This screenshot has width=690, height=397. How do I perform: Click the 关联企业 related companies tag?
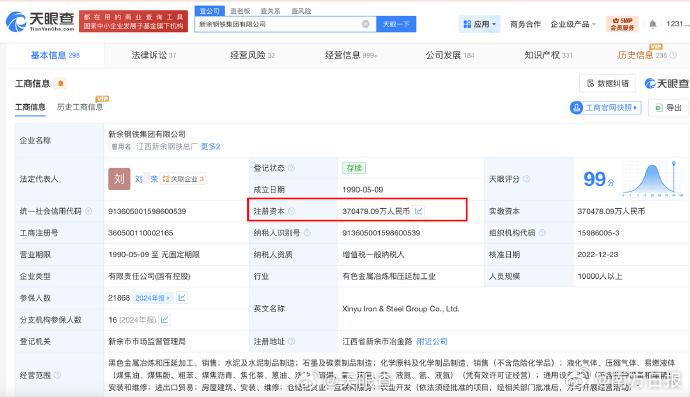[184, 179]
